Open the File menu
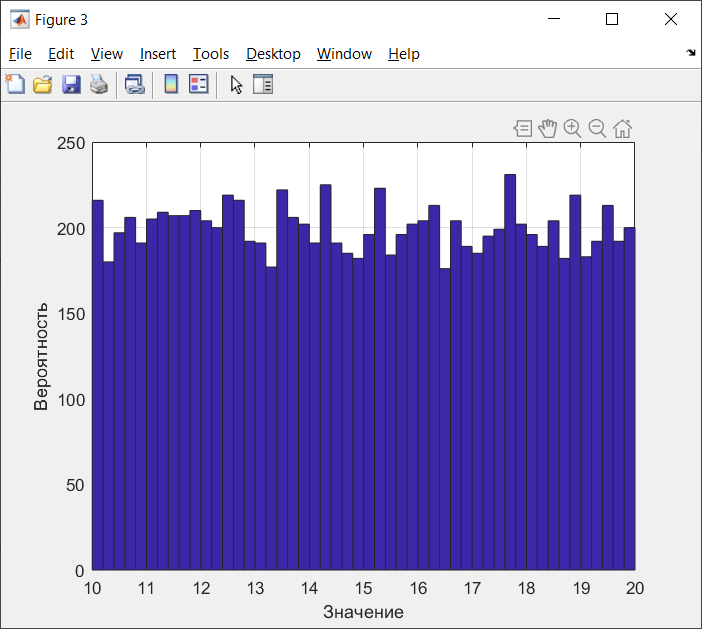 pyautogui.click(x=20, y=54)
